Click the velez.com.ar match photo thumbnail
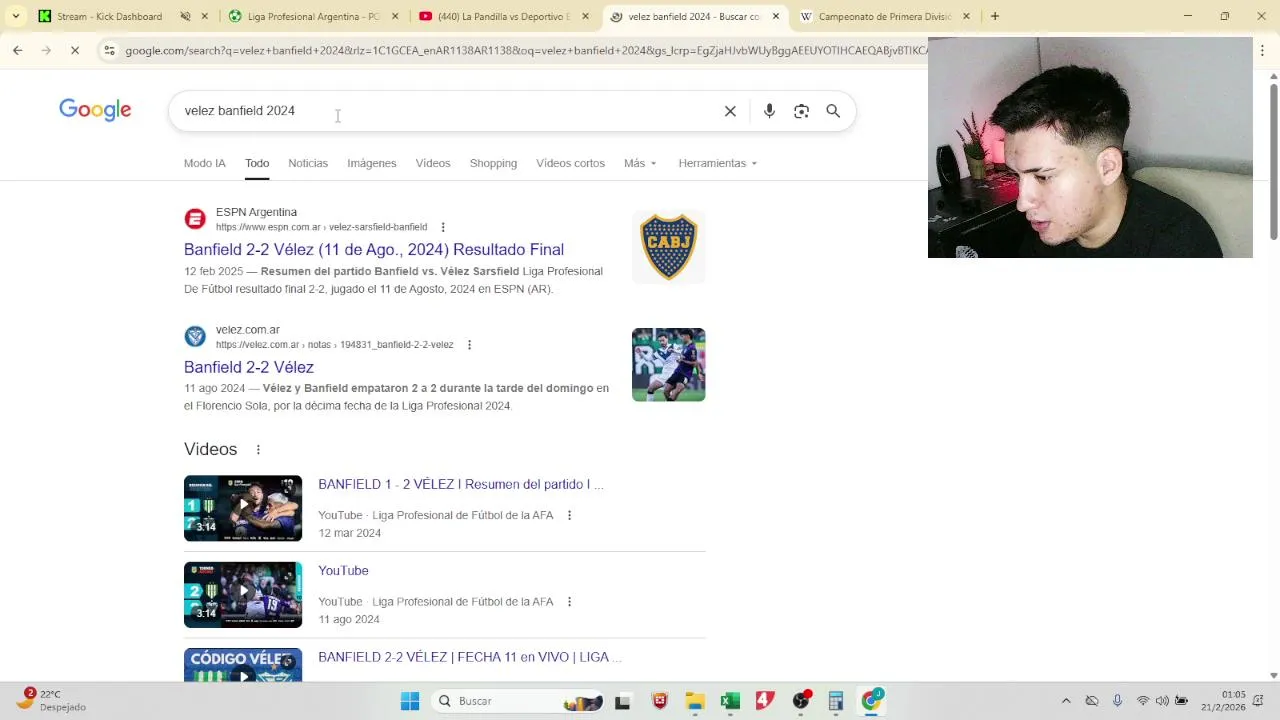1280x720 pixels. tap(669, 365)
